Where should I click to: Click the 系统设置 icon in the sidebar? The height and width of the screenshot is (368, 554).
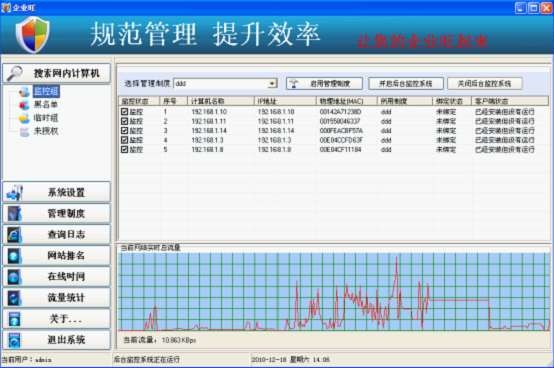(14, 192)
